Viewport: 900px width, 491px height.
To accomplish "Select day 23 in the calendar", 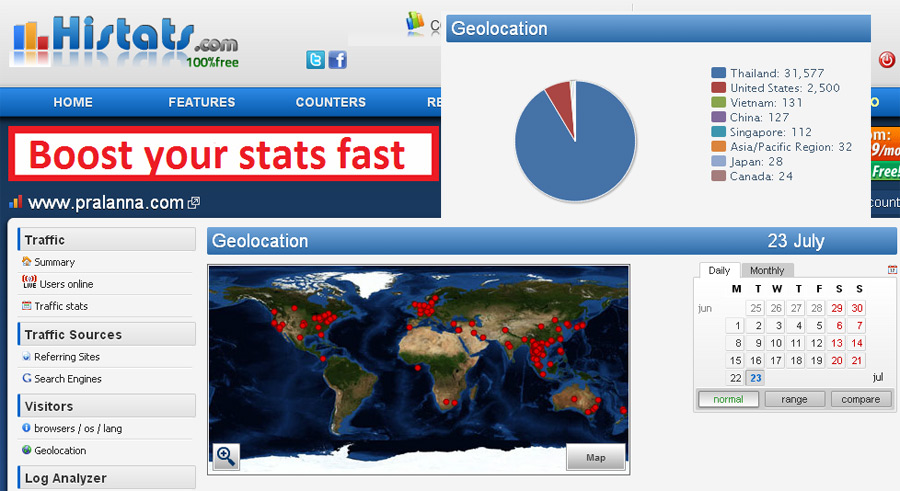I will 755,378.
